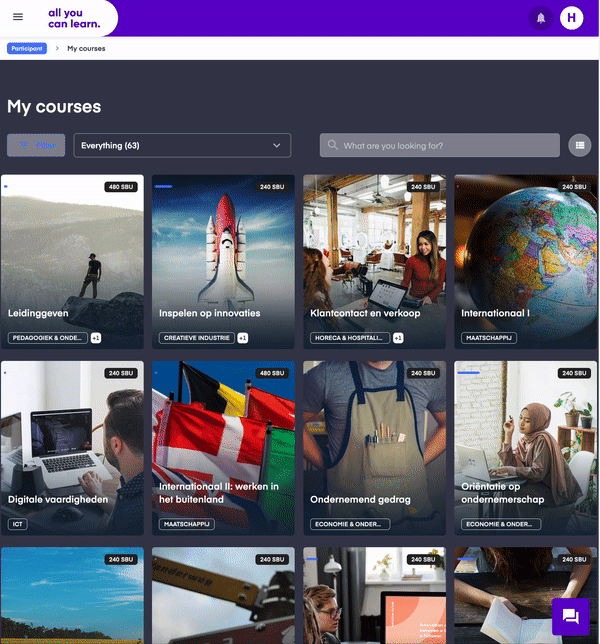Click +1 badge on Klantcontact en verkoop
The height and width of the screenshot is (644, 600).
coord(398,338)
